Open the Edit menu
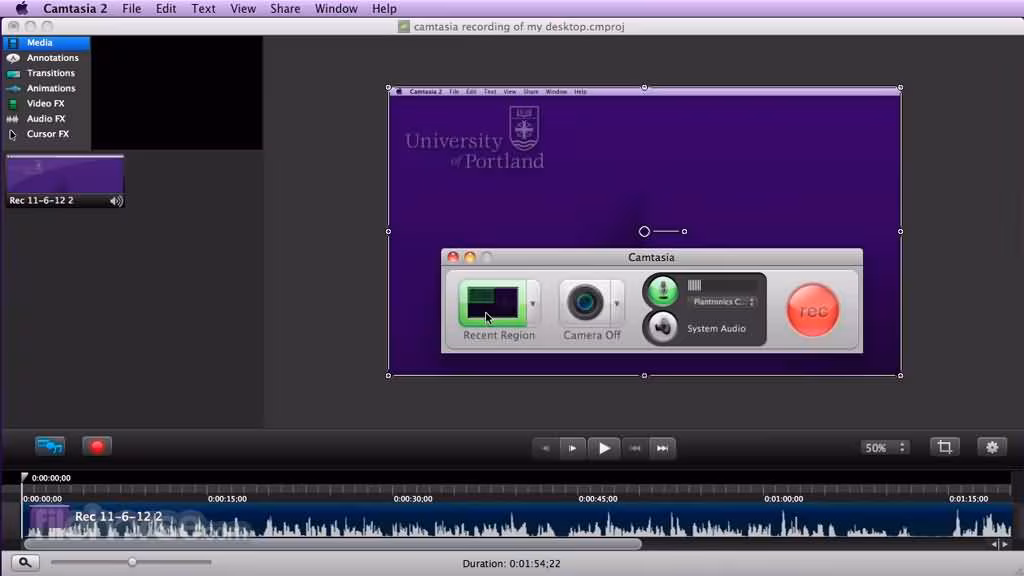The image size is (1024, 576). point(166,8)
